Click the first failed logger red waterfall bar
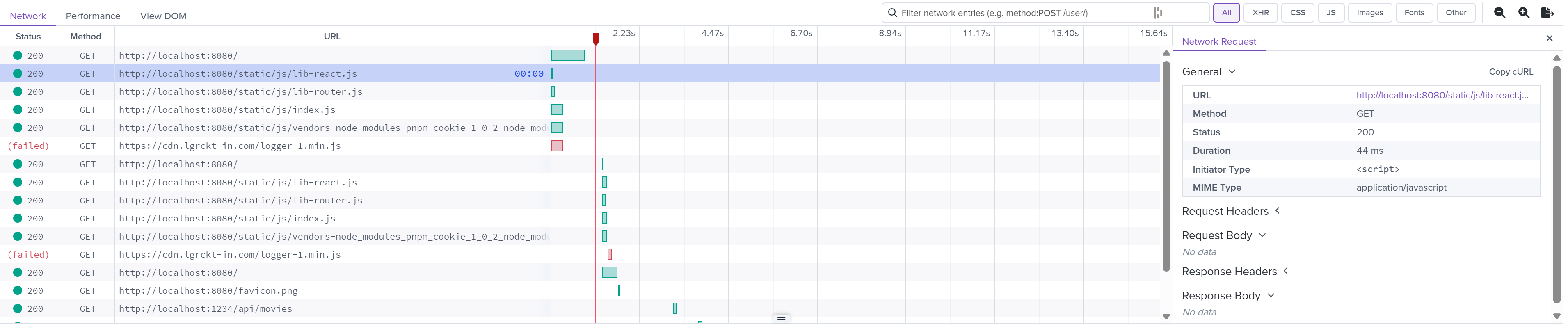 click(x=557, y=146)
